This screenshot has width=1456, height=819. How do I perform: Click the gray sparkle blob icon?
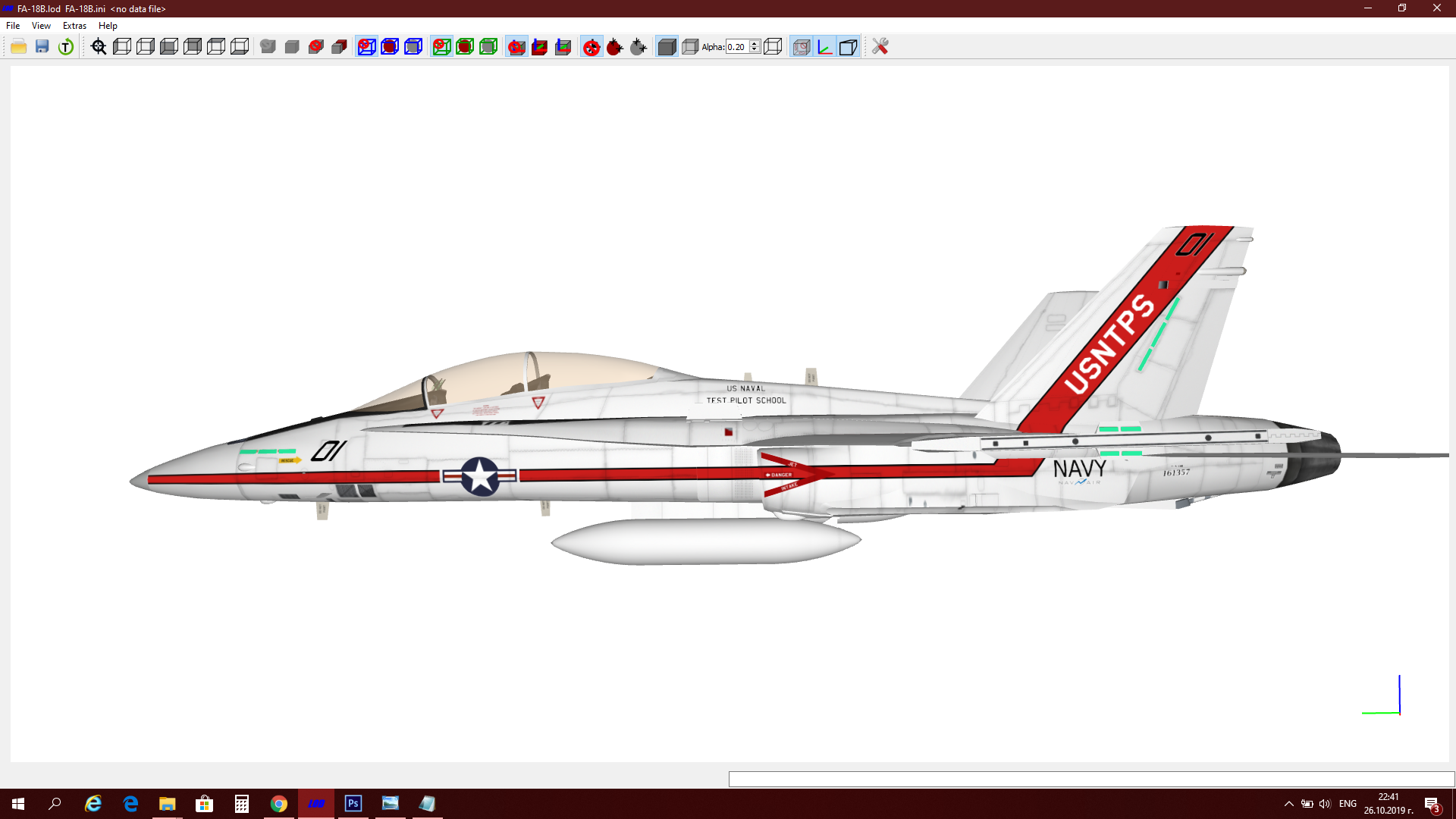[639, 47]
